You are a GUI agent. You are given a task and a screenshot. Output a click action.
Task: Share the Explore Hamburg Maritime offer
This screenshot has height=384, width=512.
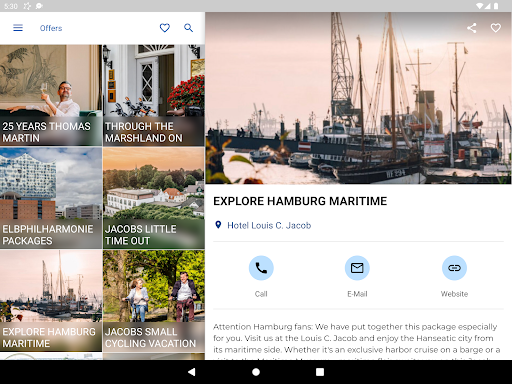(471, 28)
